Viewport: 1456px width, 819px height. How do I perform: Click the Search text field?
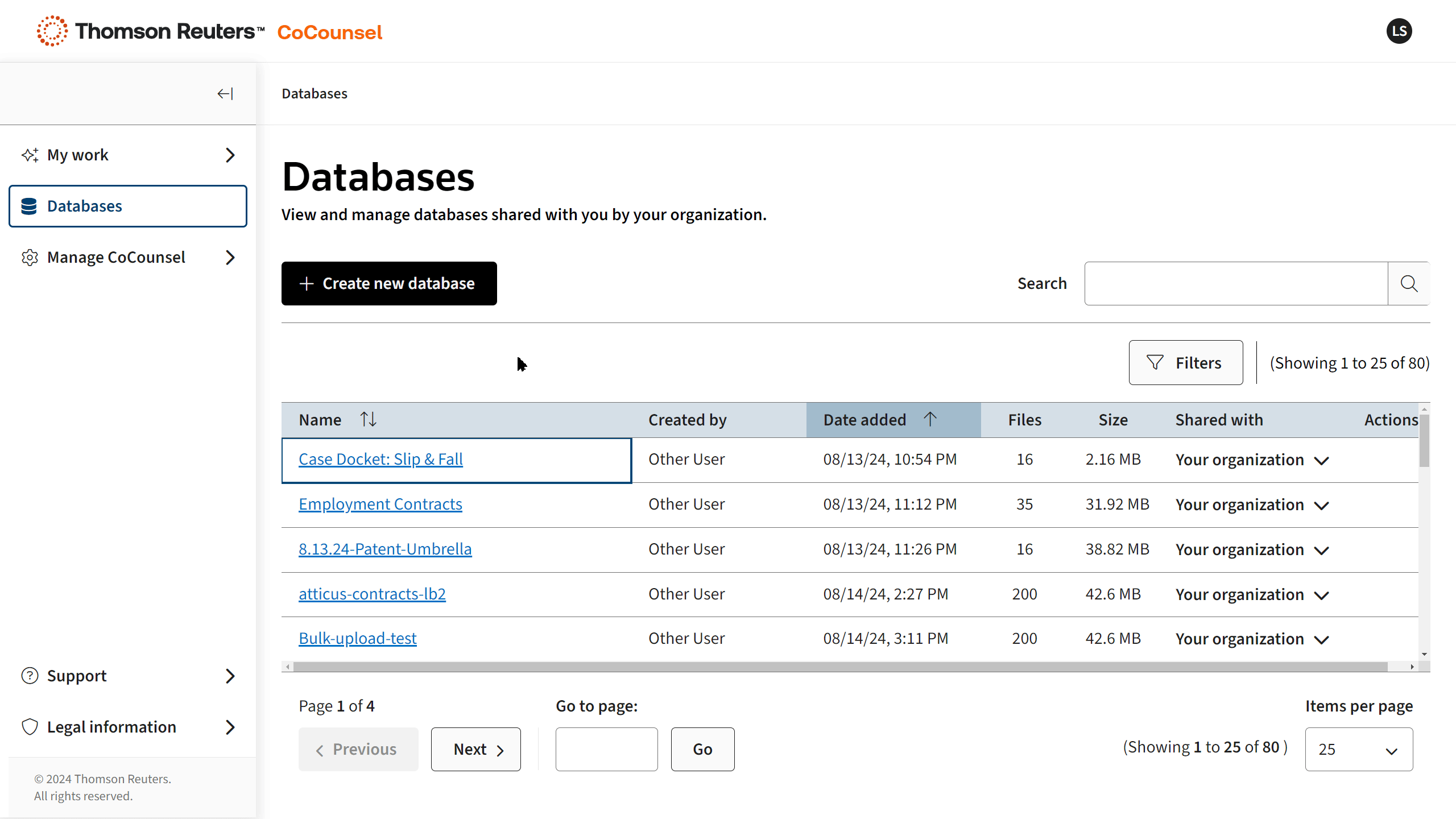coord(1235,283)
